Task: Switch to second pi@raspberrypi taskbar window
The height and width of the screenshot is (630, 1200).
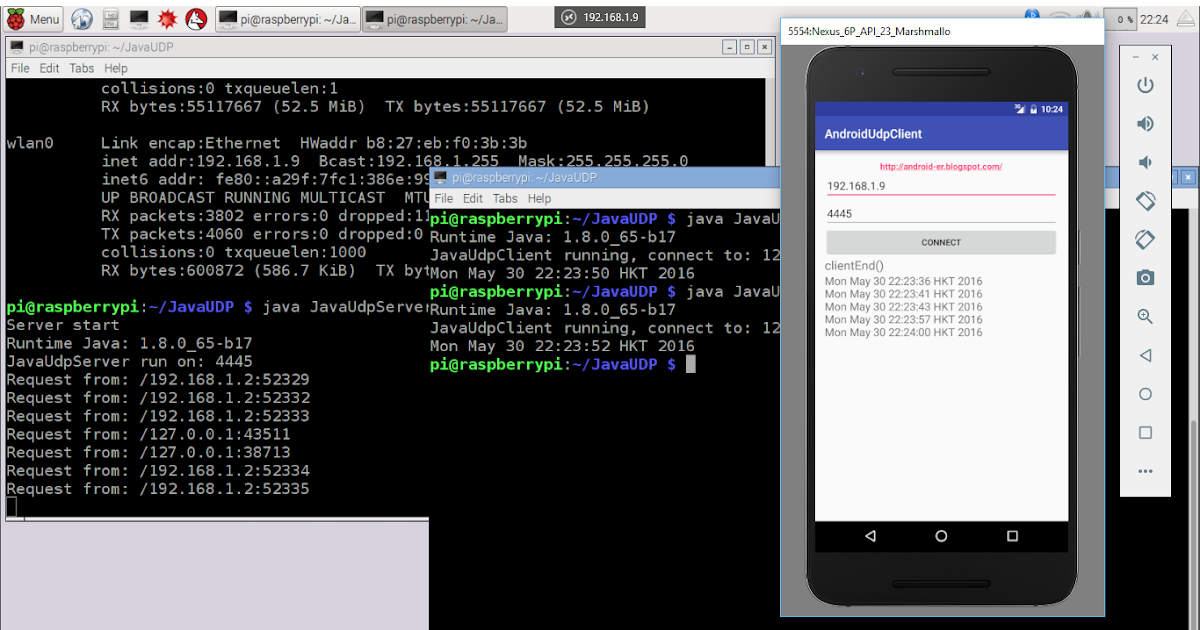Action: coord(434,18)
